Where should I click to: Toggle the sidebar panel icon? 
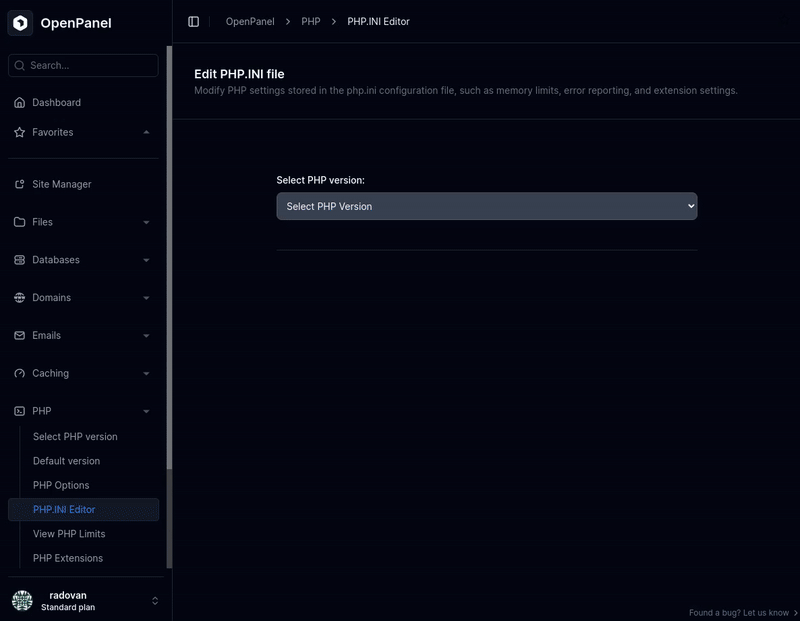pyautogui.click(x=193, y=21)
